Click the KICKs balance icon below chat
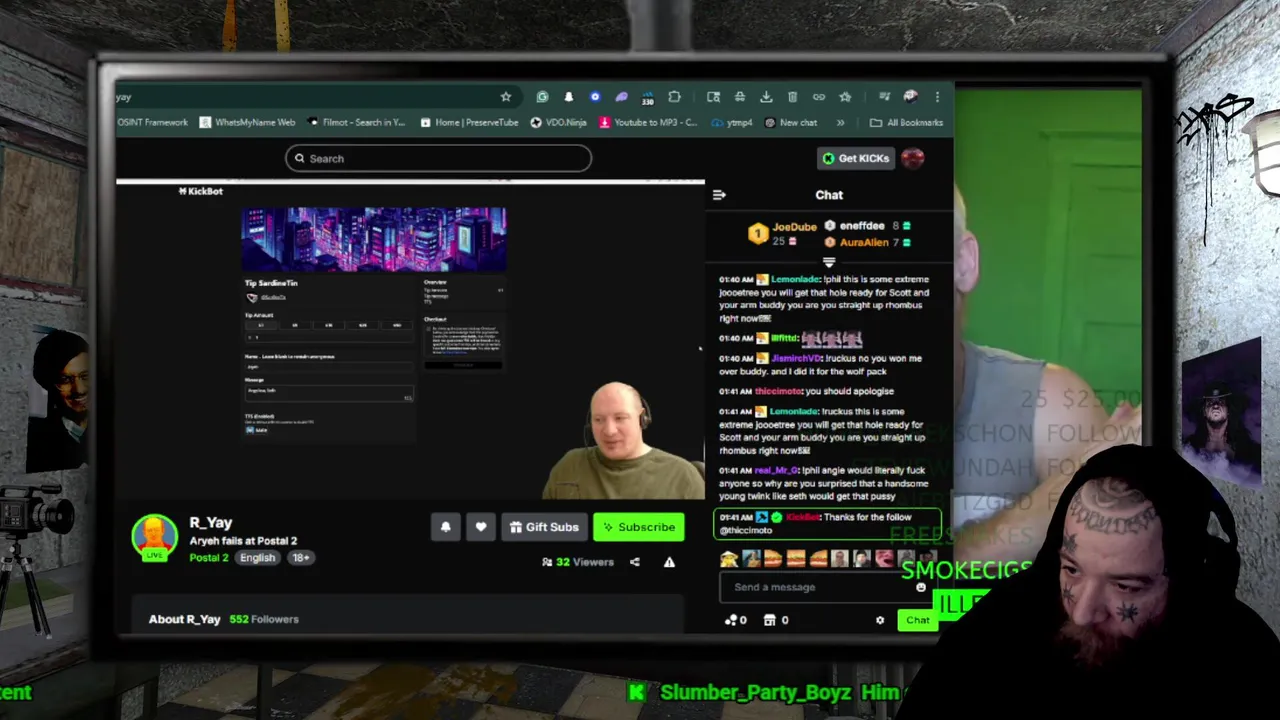1280x720 pixels. (x=735, y=620)
